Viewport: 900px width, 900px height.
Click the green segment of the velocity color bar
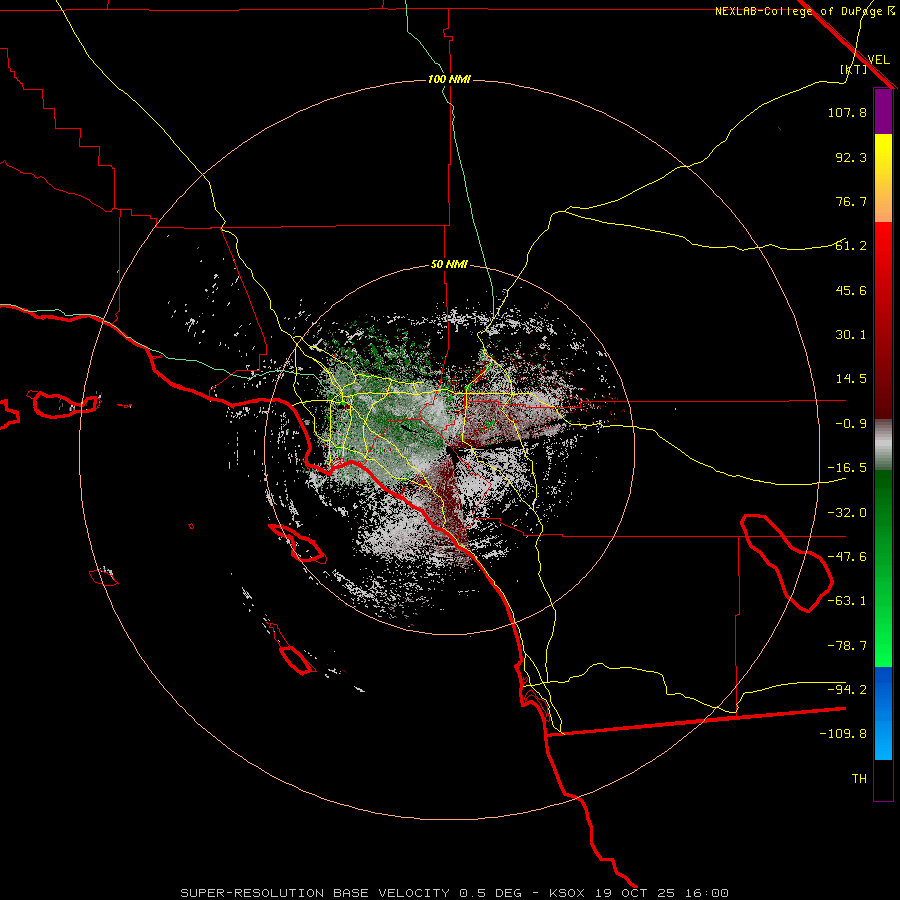pyautogui.click(x=883, y=568)
